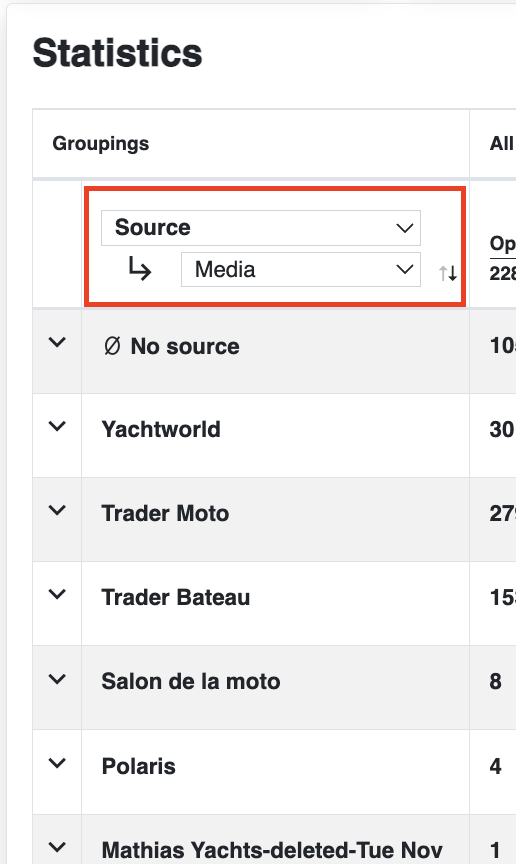Viewport: 516px width, 864px height.
Task: Expand the Trader Bateau row
Action: pos(57,594)
